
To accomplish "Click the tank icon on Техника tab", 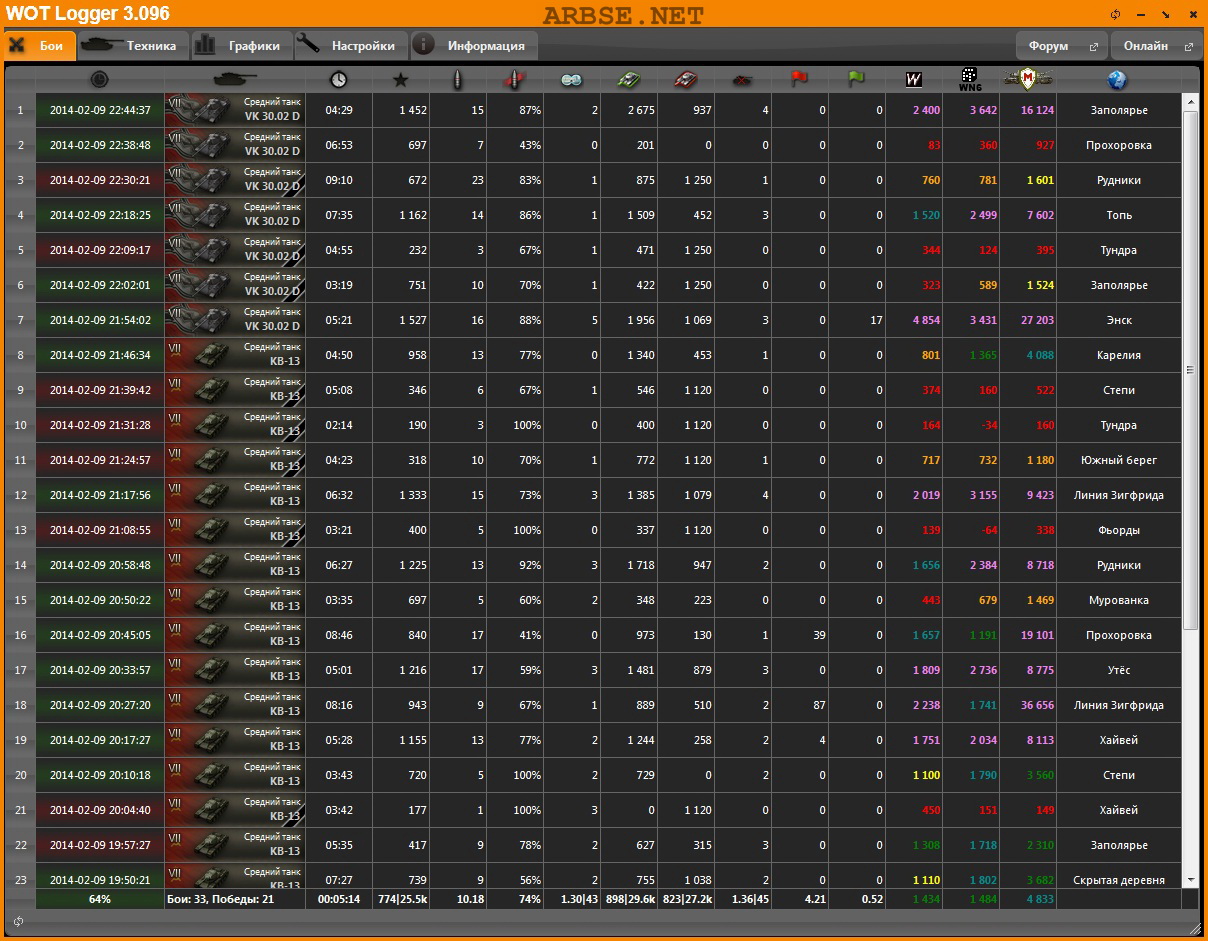I will pos(101,45).
